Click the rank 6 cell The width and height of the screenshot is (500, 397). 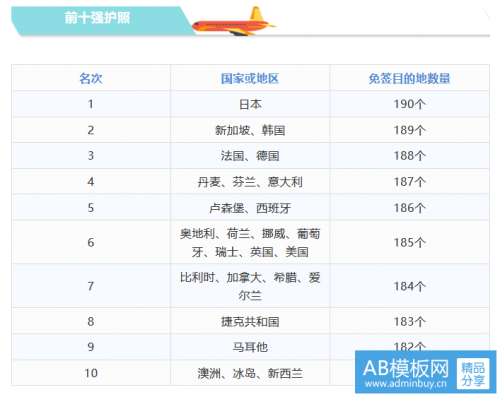coord(91,242)
